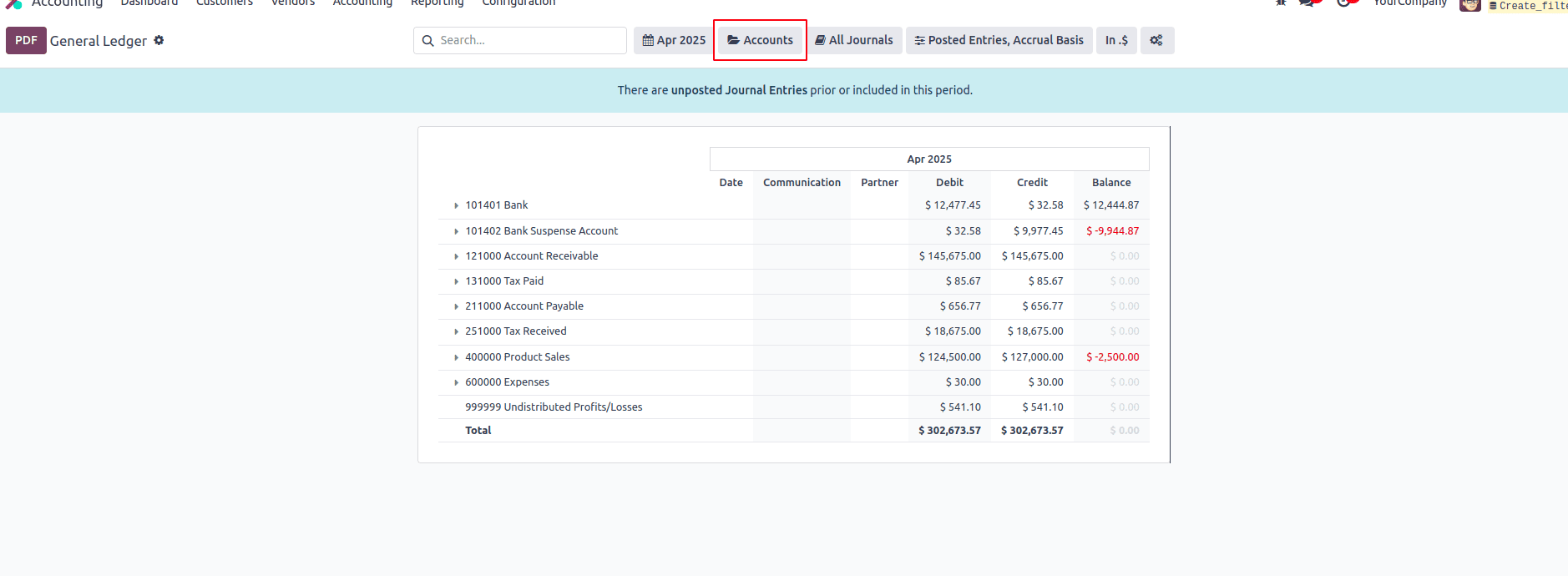Open the Customers menu
Screen dimensions: 1568x576
click(225, 3)
